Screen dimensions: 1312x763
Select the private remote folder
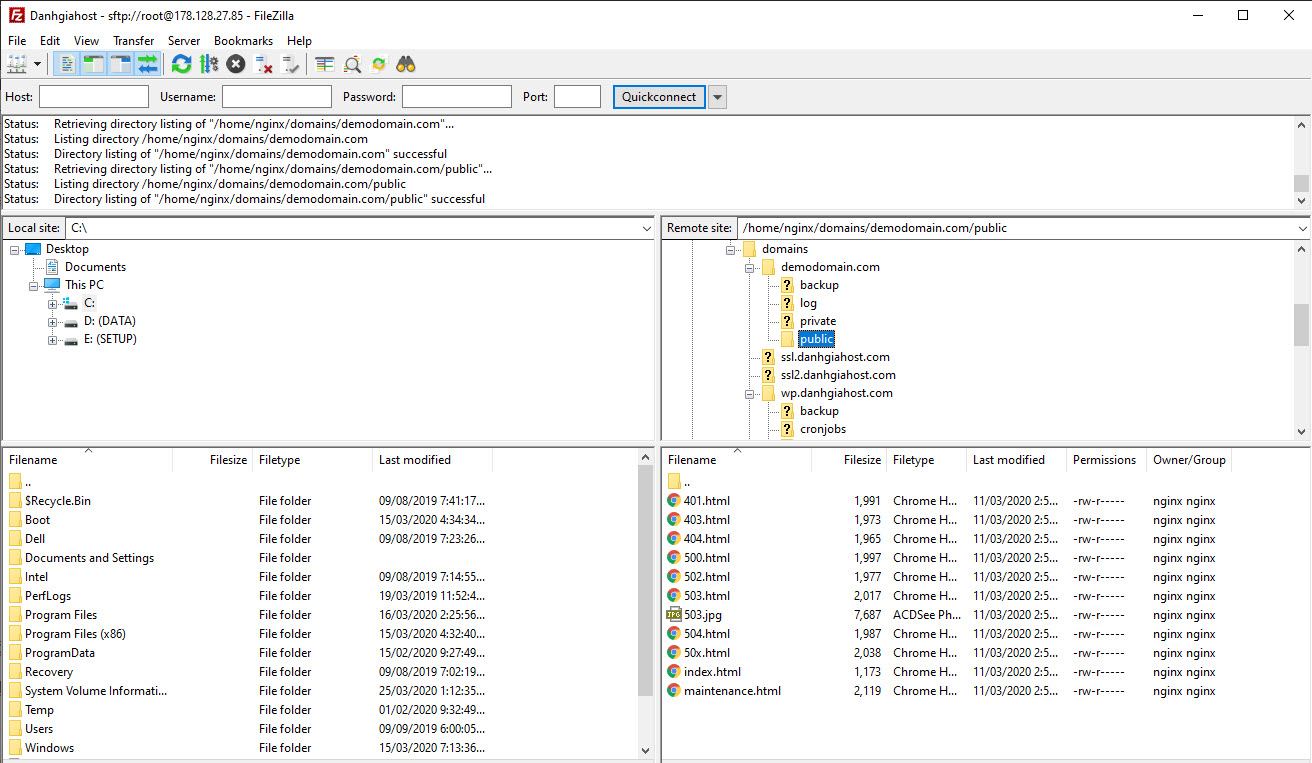click(x=818, y=321)
